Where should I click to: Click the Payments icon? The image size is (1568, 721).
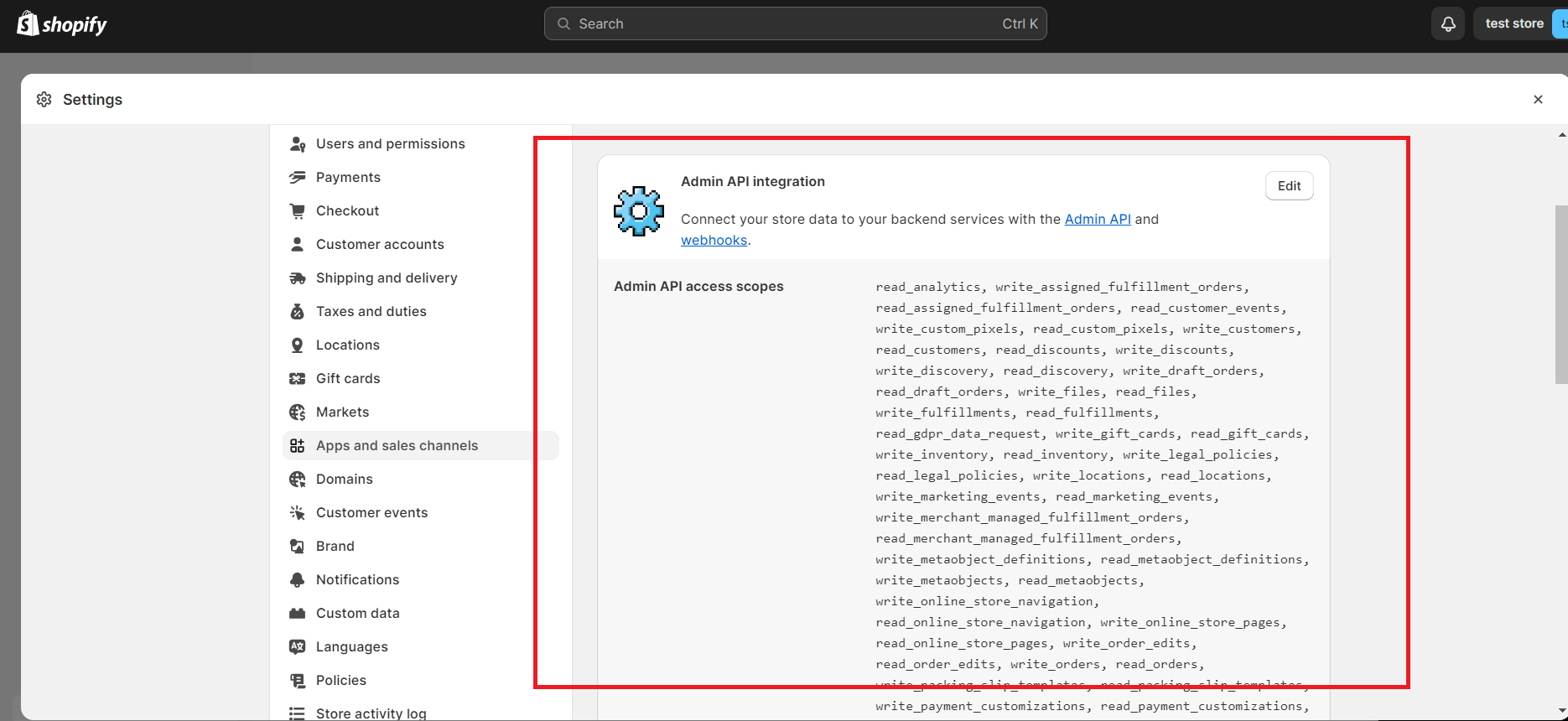(297, 178)
